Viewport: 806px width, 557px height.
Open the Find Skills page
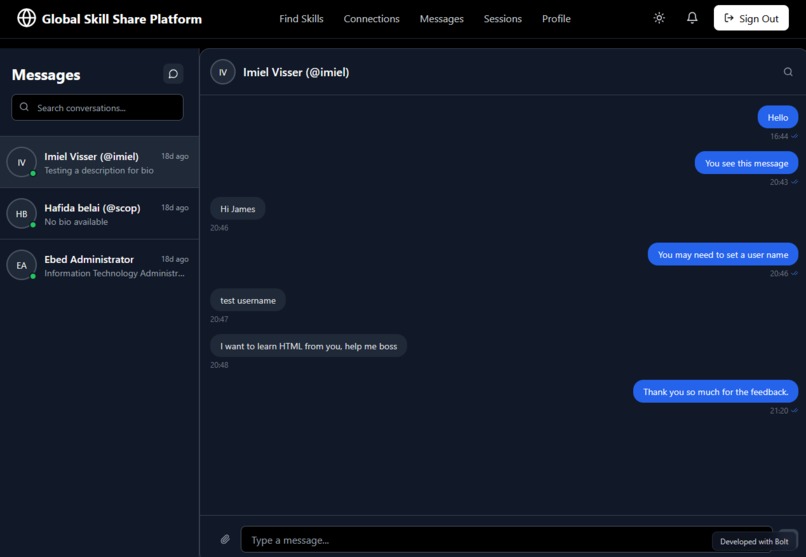pyautogui.click(x=301, y=18)
